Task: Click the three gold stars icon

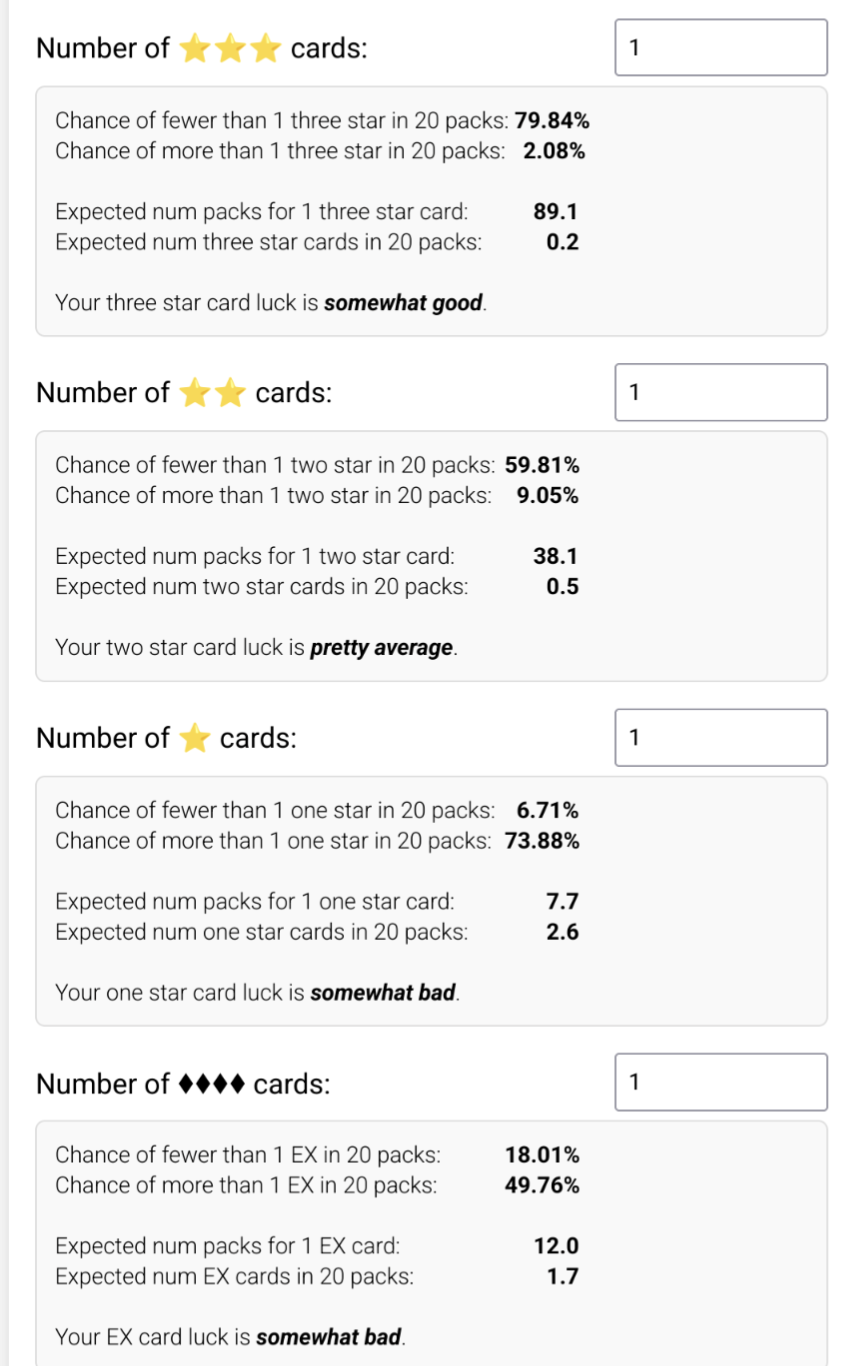Action: click(x=230, y=48)
